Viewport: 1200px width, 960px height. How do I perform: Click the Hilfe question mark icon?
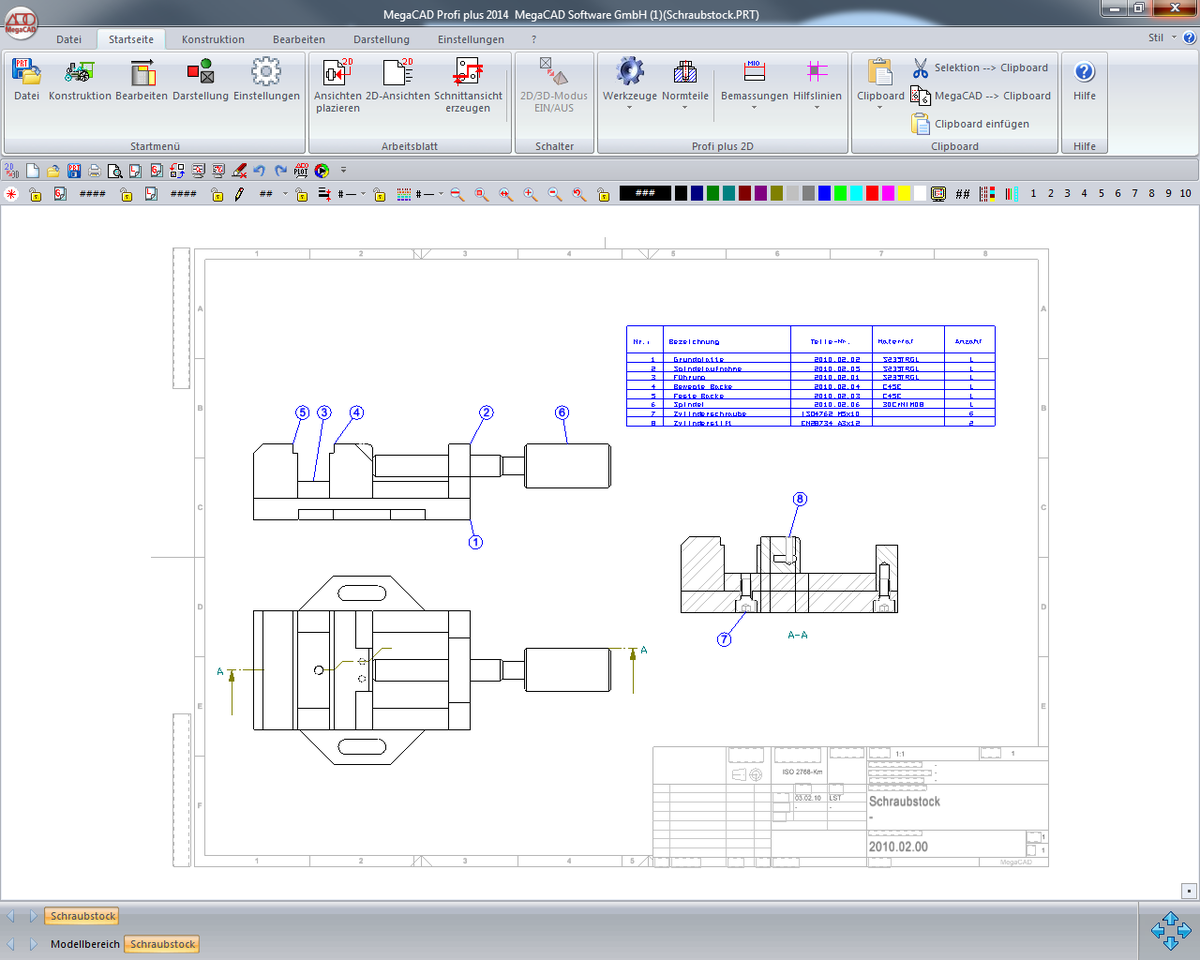point(1084,72)
